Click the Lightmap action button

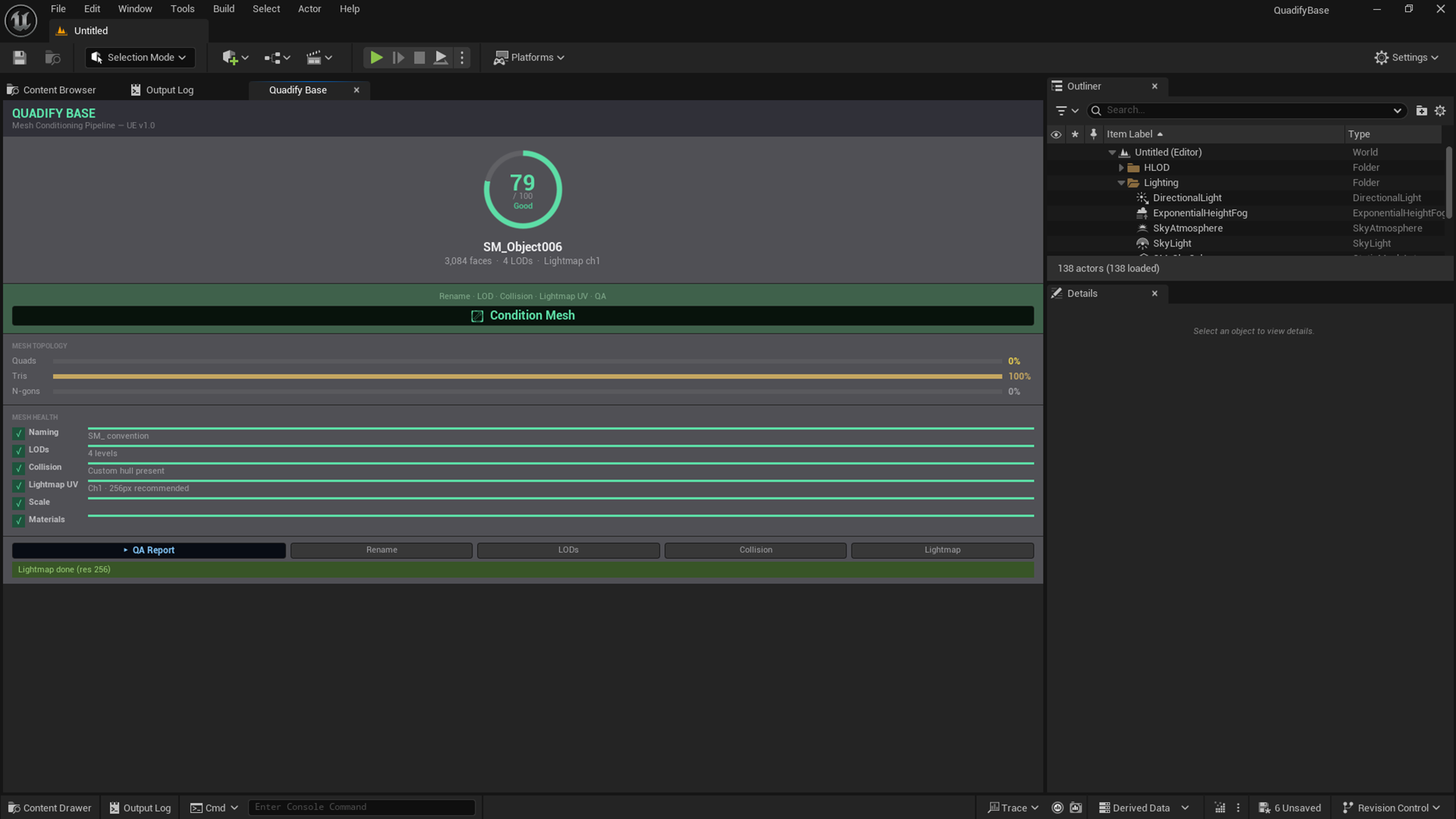point(943,551)
